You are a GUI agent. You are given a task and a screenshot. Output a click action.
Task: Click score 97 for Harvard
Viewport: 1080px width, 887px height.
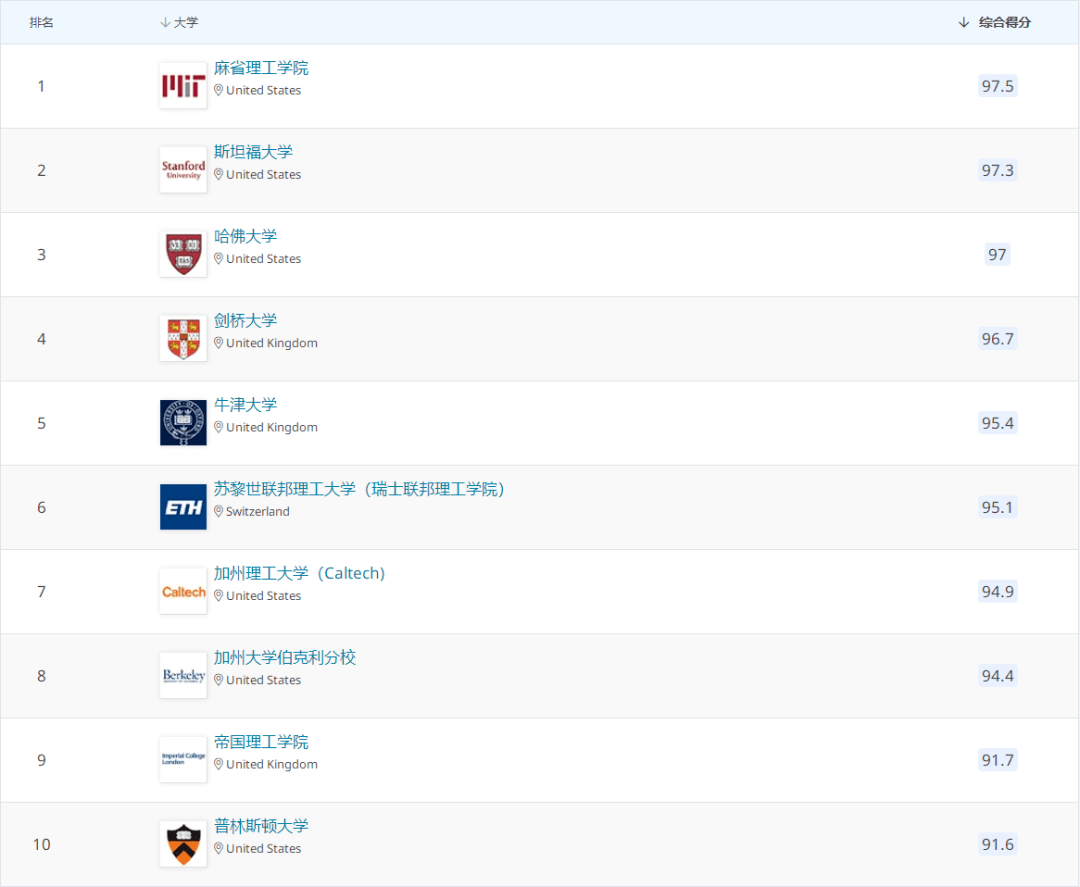click(x=997, y=255)
